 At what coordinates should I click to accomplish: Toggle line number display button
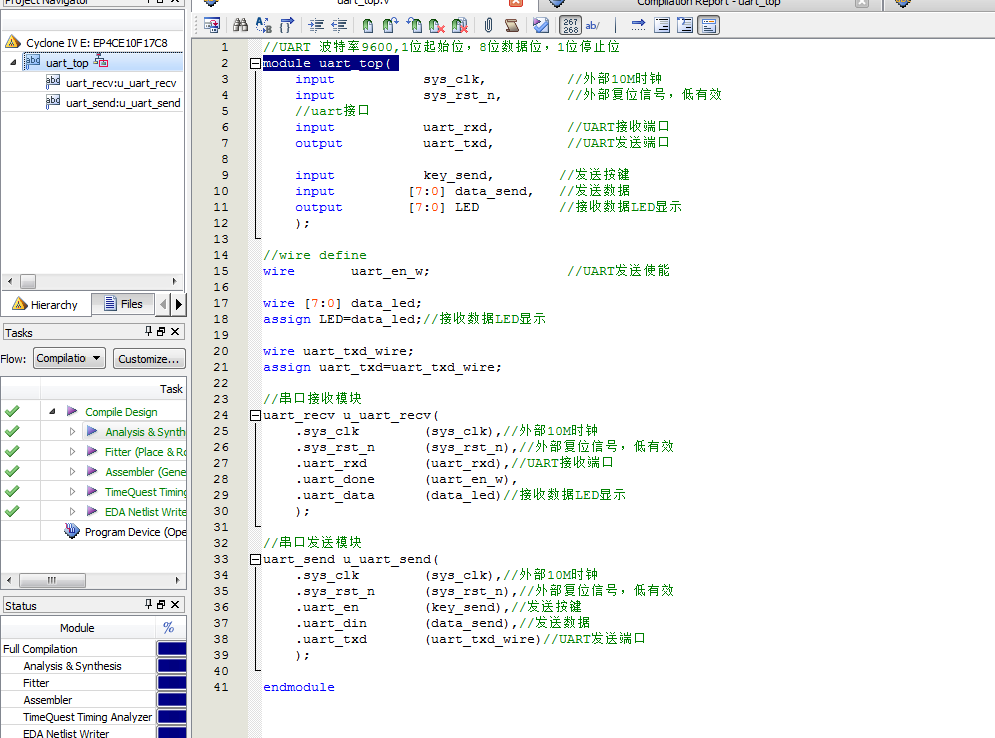coord(569,25)
